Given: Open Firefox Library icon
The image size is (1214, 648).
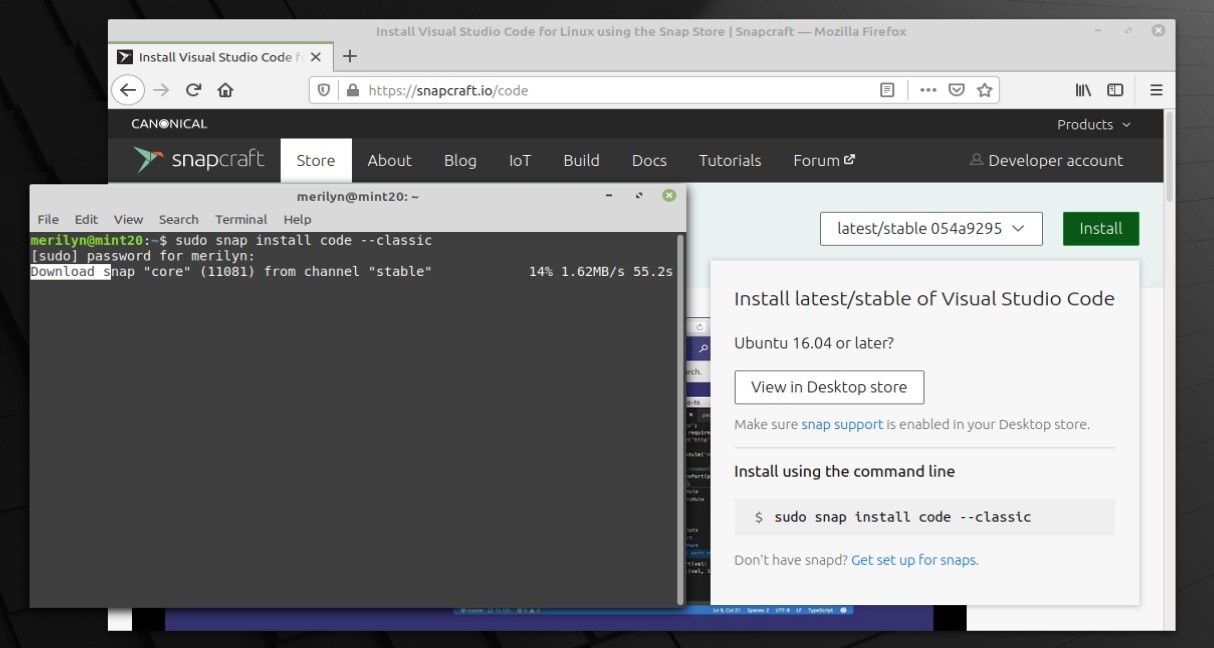Looking at the screenshot, I should click(1083, 90).
